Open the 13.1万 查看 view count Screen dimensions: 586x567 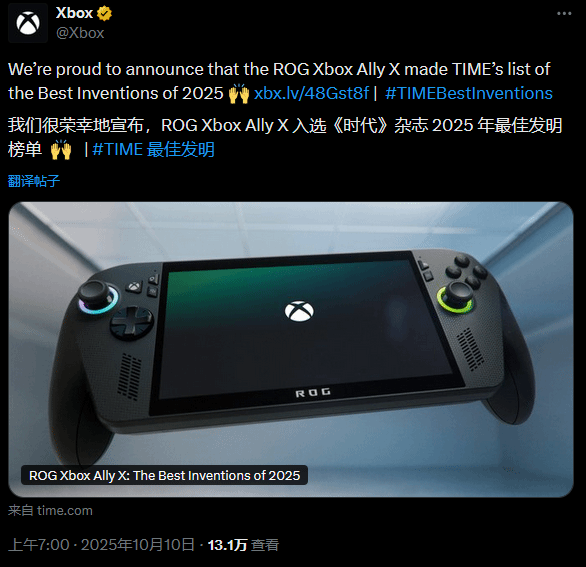coord(243,545)
